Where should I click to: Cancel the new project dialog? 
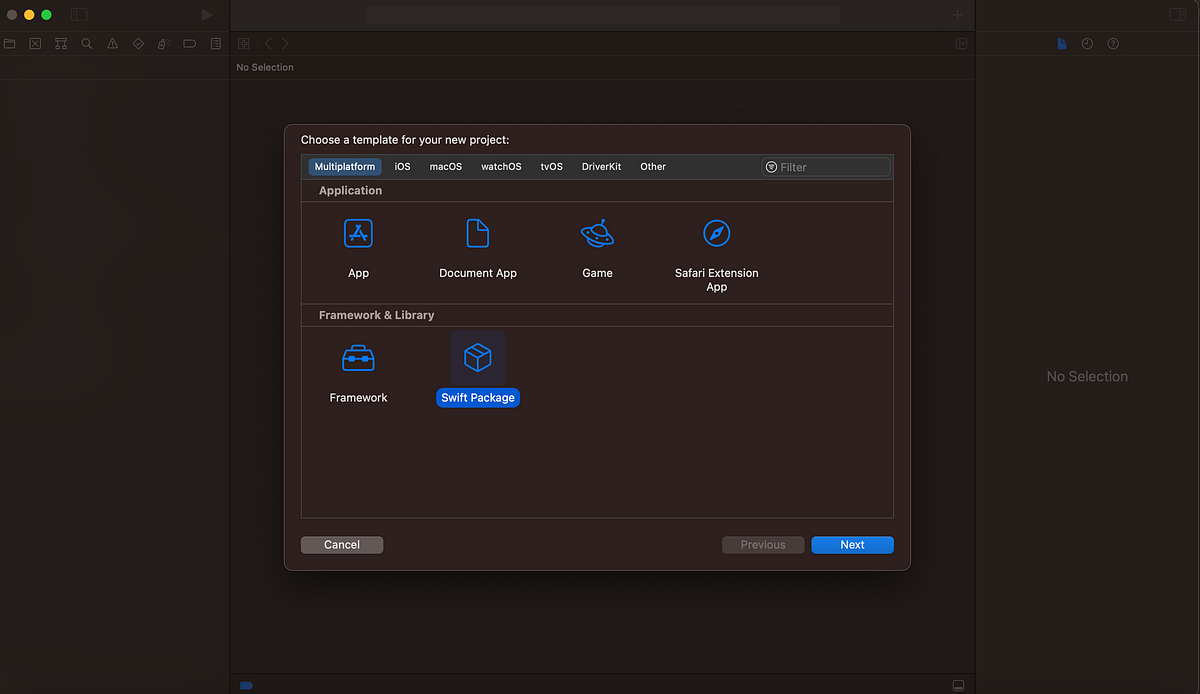tap(342, 544)
